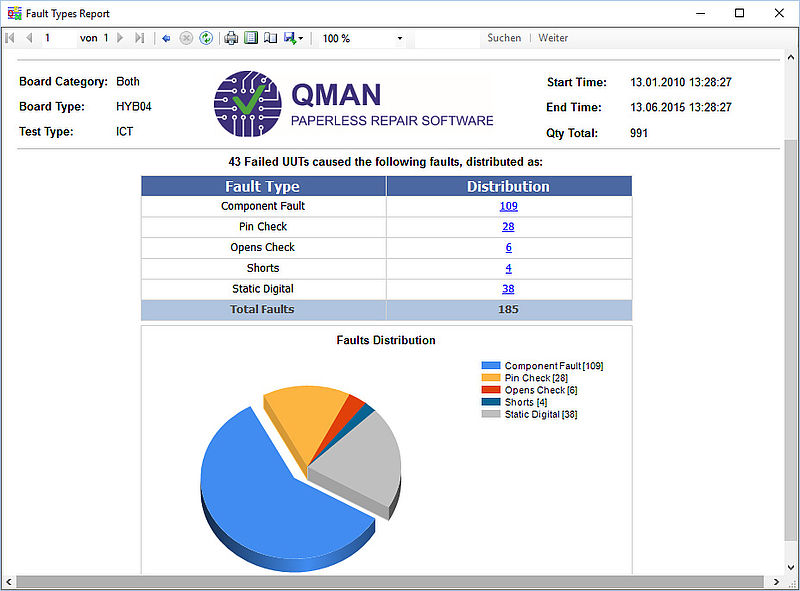The height and width of the screenshot is (591, 800).
Task: Click the stop rendering icon
Action: [186, 38]
